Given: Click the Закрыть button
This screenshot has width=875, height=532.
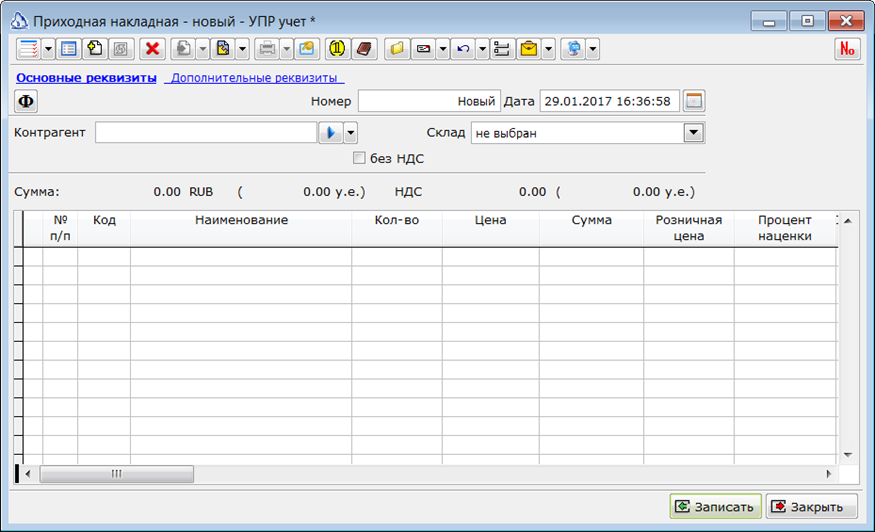Looking at the screenshot, I should coord(811,506).
